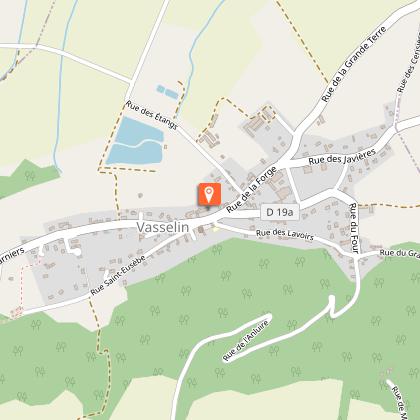Click the hairpin bend of the forest road

click(x=332, y=307)
